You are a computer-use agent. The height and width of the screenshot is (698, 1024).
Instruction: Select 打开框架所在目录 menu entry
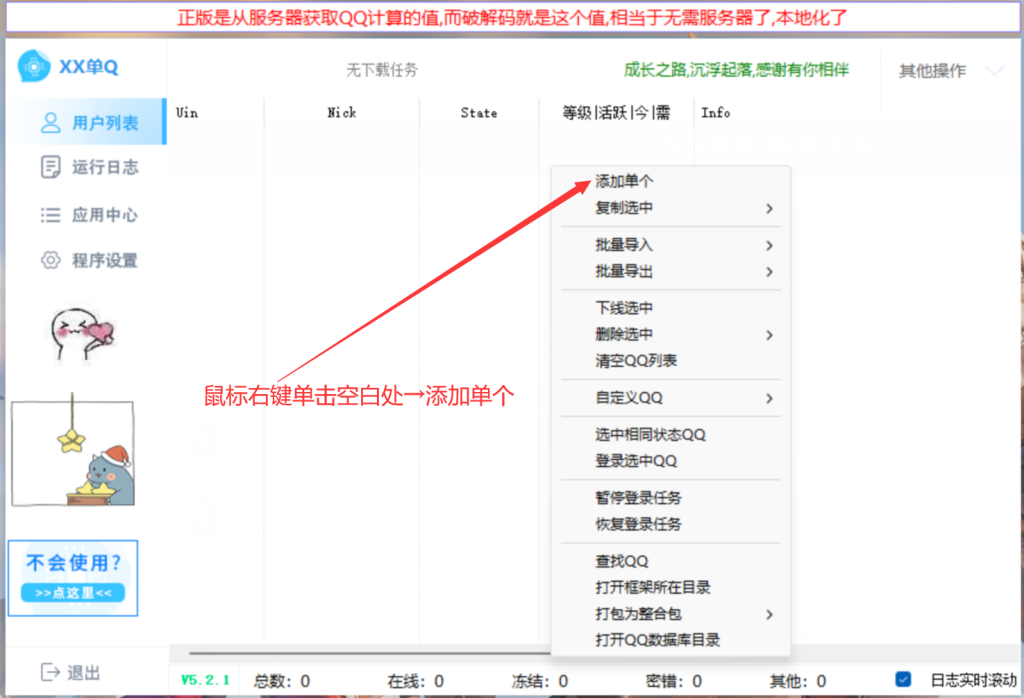[671, 588]
